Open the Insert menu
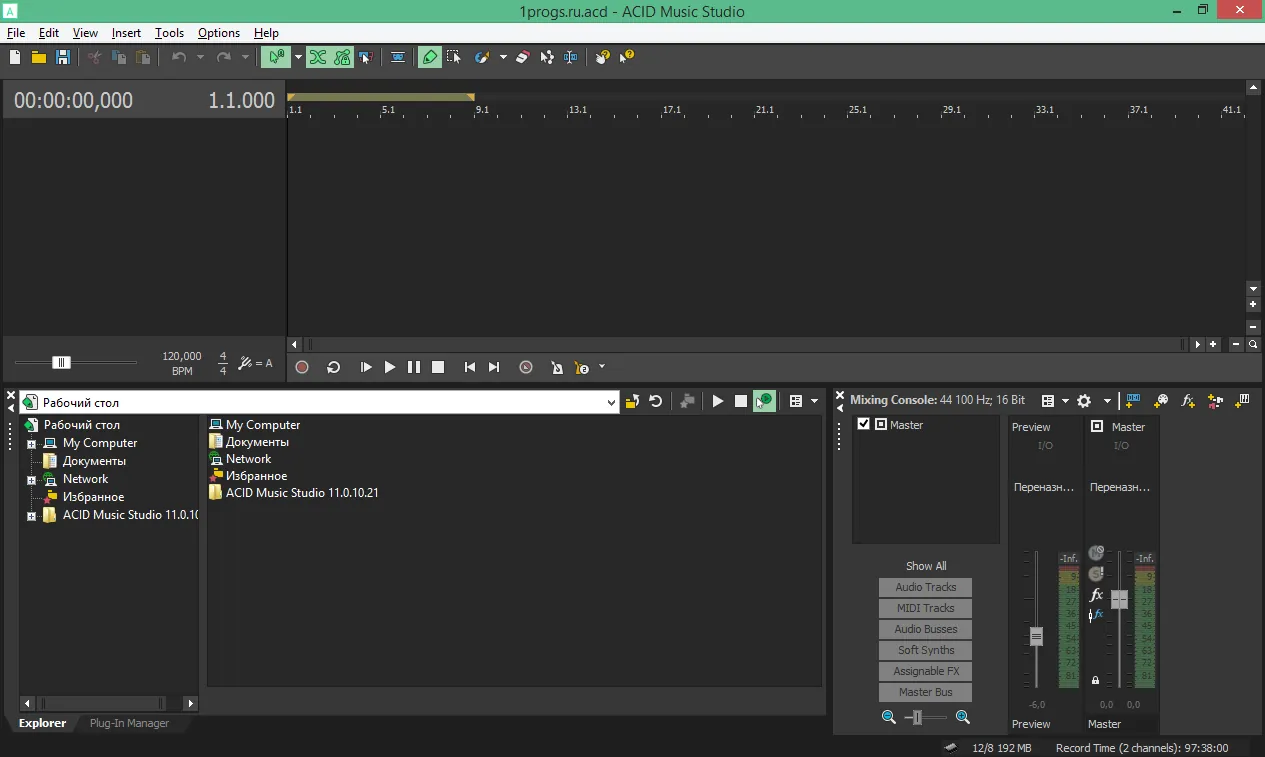Viewport: 1265px width, 757px height. pyautogui.click(x=126, y=33)
